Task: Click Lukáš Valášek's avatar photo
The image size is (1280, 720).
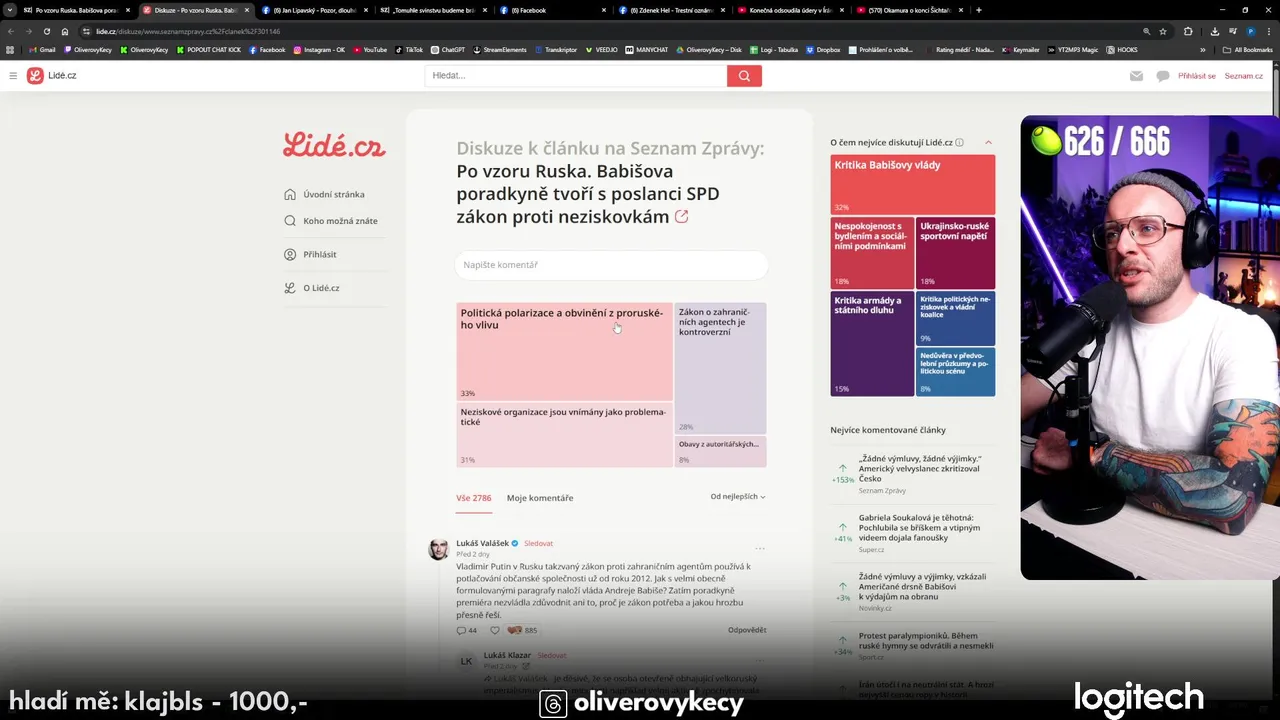Action: pos(438,549)
